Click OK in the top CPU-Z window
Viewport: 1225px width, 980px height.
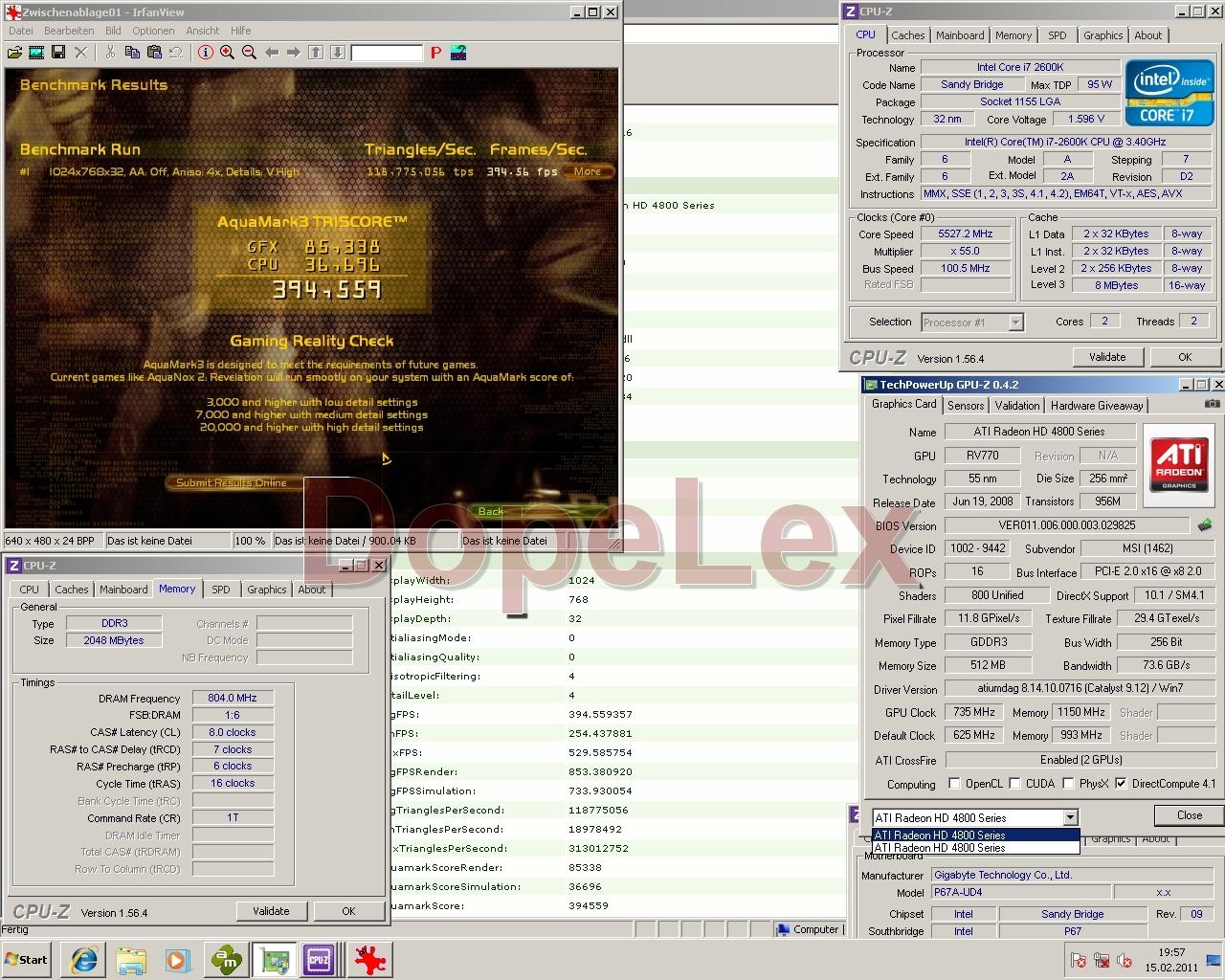pyautogui.click(x=1185, y=357)
